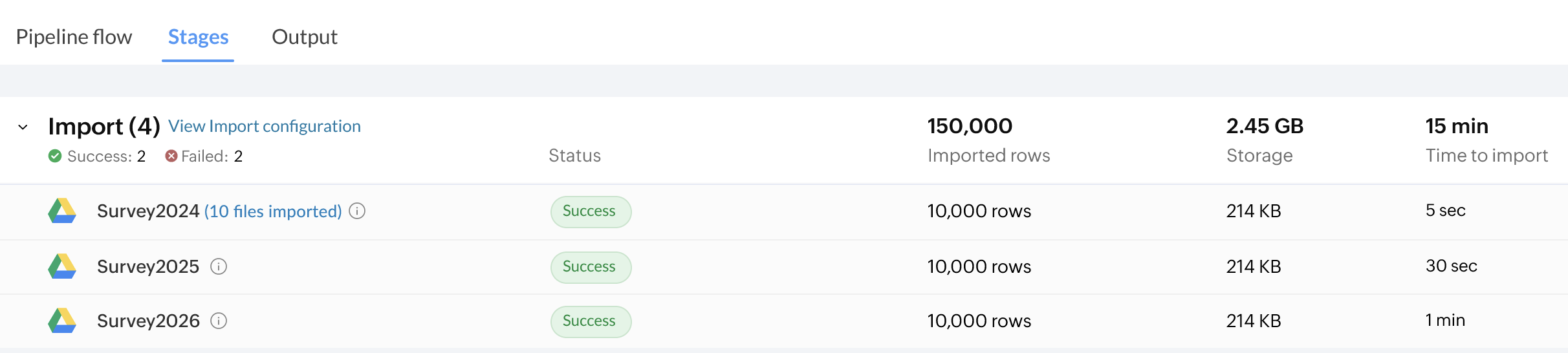Switch to the Pipeline flow tab

tap(74, 37)
